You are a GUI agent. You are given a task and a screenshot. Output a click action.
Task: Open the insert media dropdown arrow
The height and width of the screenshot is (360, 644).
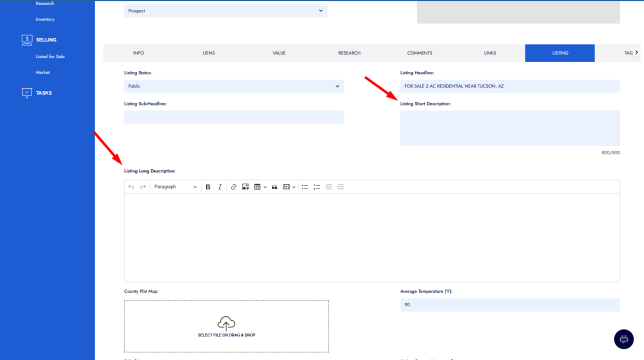[294, 187]
